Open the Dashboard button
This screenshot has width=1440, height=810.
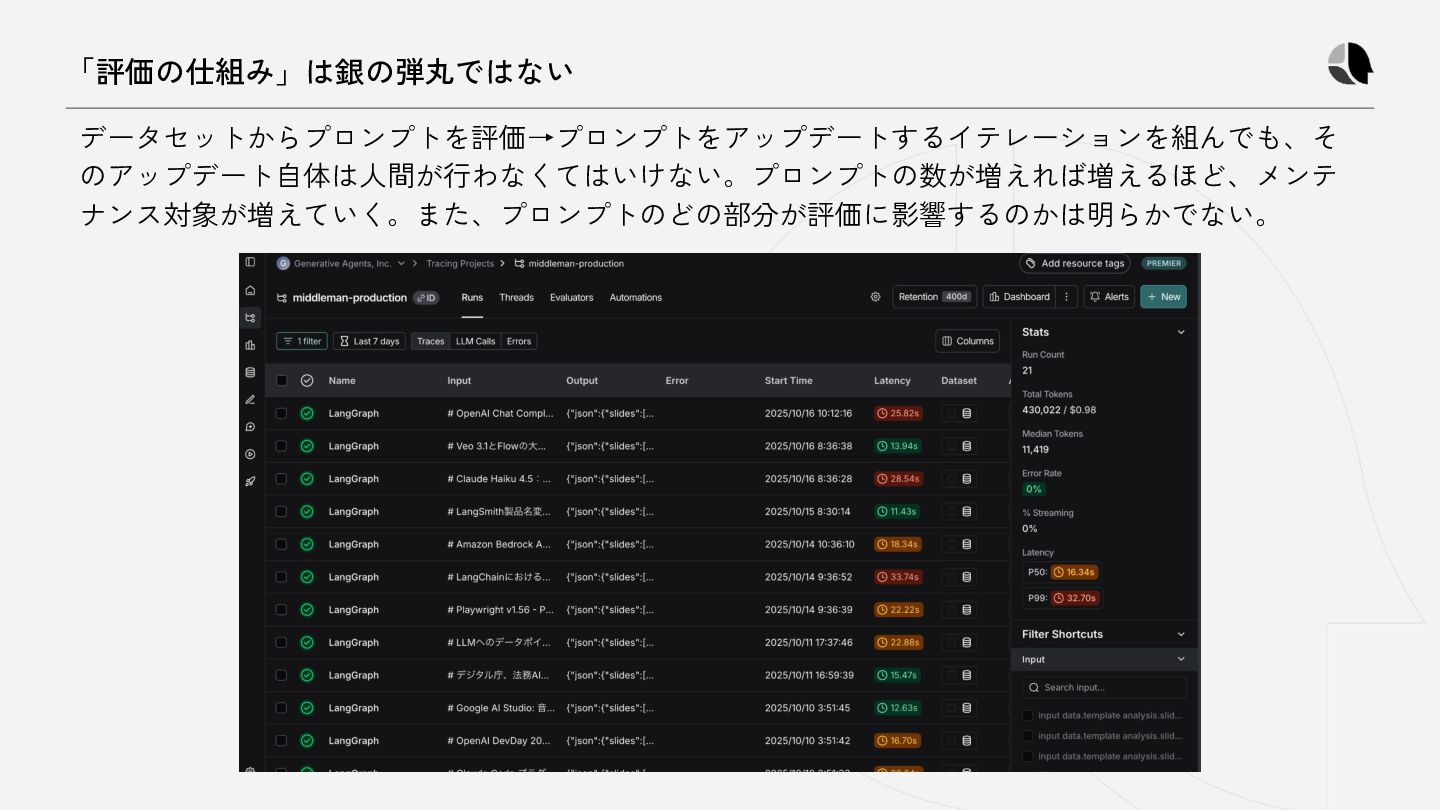click(x=1019, y=297)
